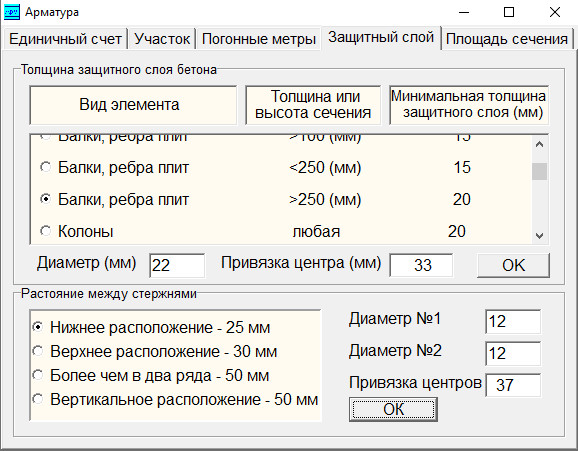Click the Привязка центра (мм) field
578x451 pixels.
421,265
